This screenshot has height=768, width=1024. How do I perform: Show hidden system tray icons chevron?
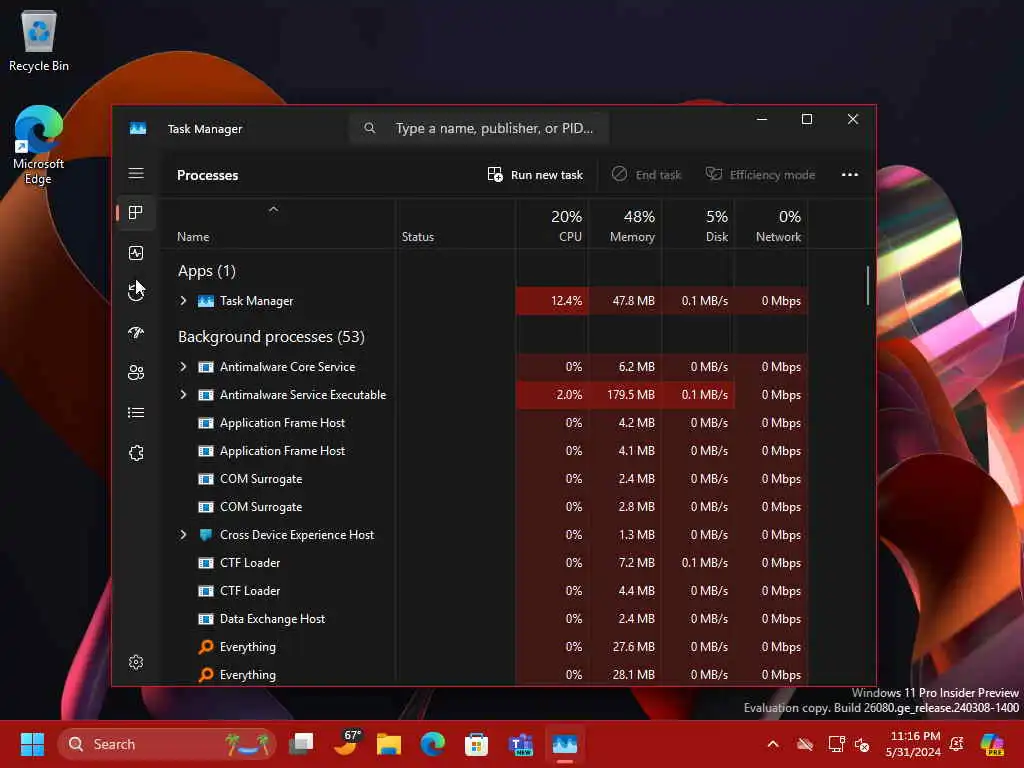773,744
